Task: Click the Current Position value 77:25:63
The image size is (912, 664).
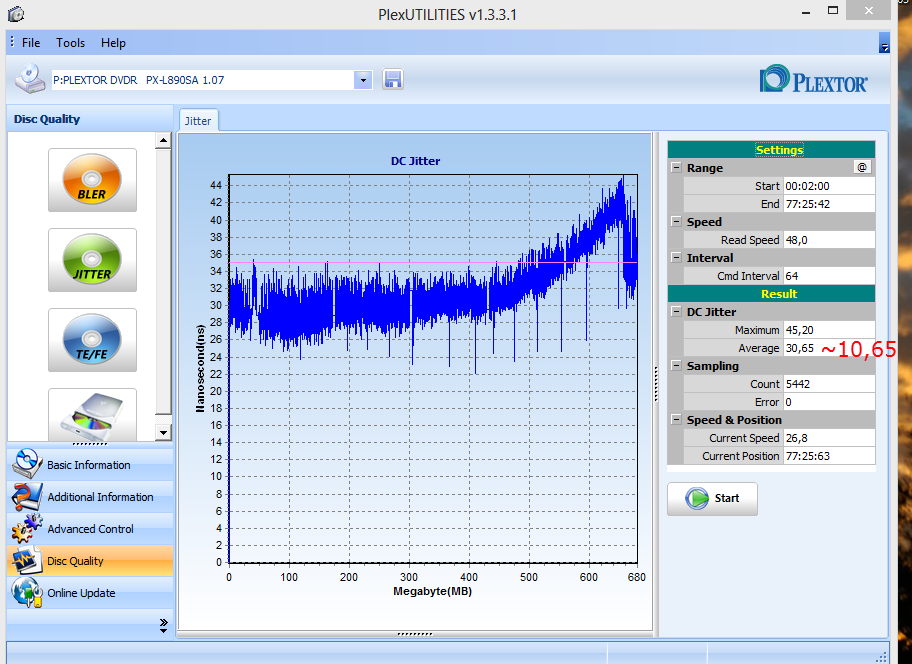Action: click(x=829, y=456)
